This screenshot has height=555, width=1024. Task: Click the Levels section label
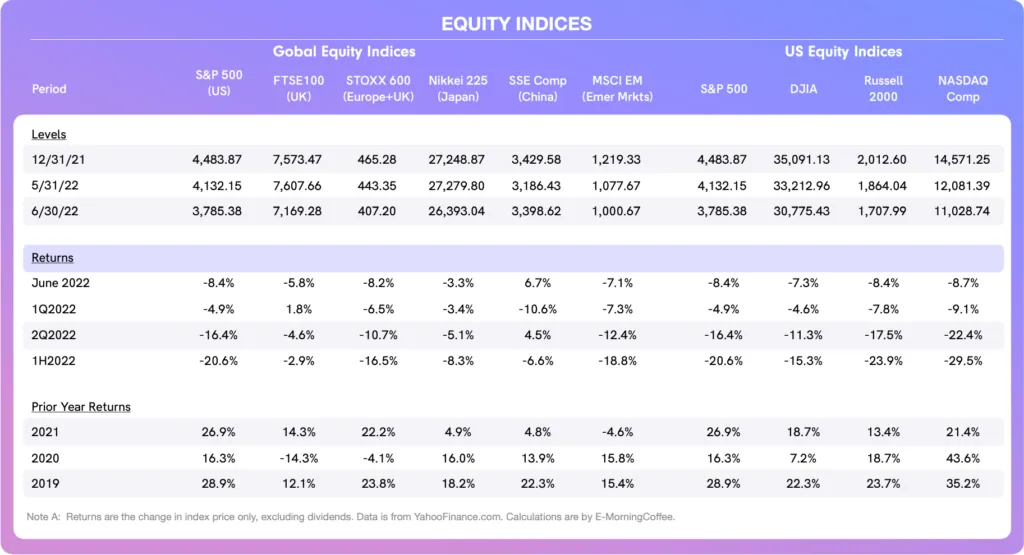point(48,135)
